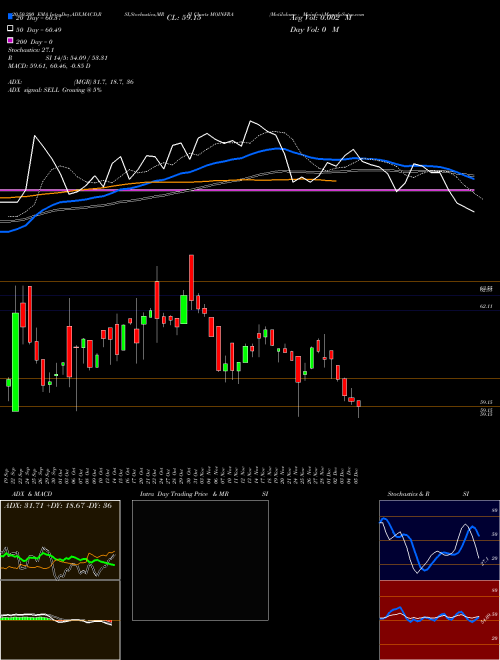
Task: Click the white 50 Day legend swatch
Action: (x=10, y=29)
